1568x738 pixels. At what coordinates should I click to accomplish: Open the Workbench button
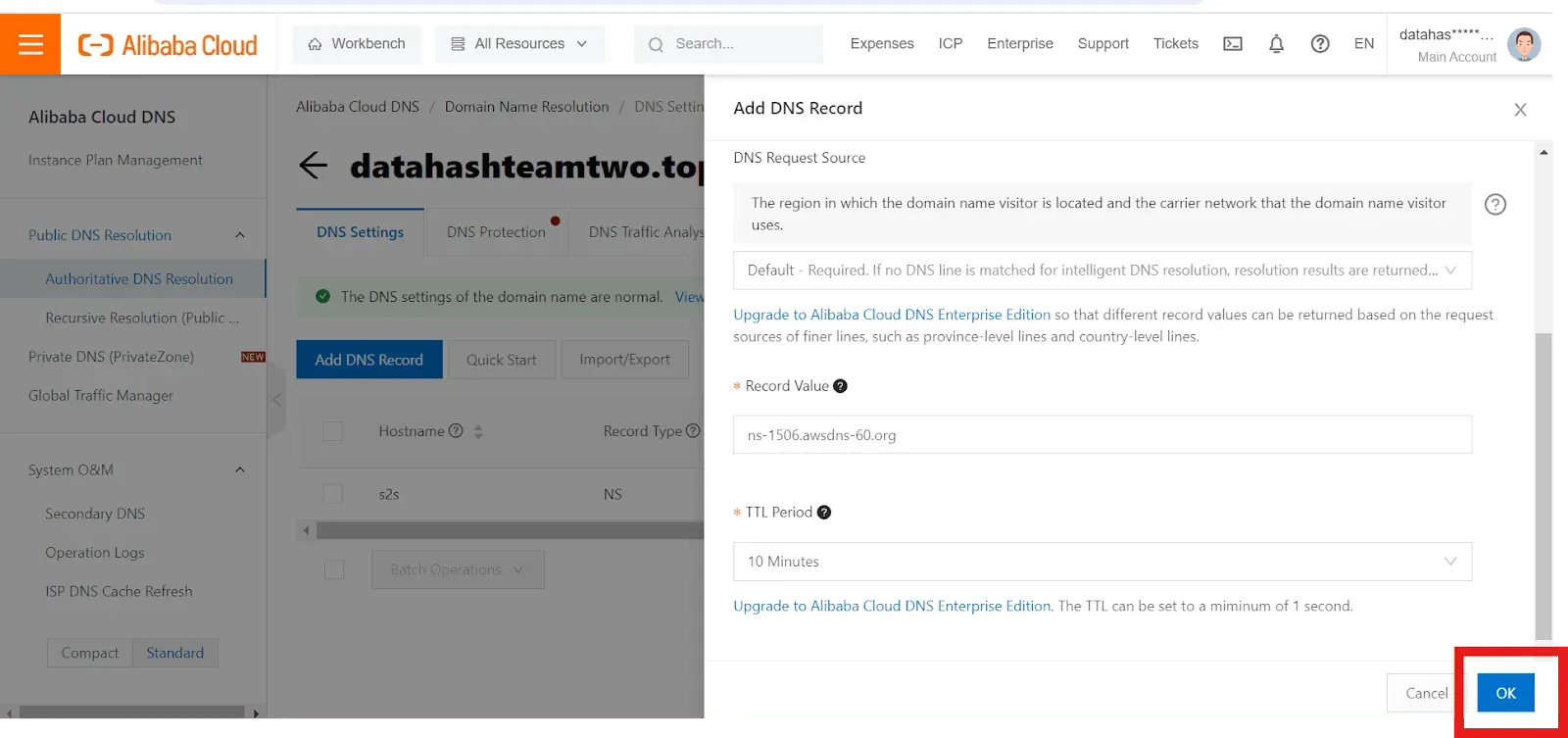pos(357,44)
